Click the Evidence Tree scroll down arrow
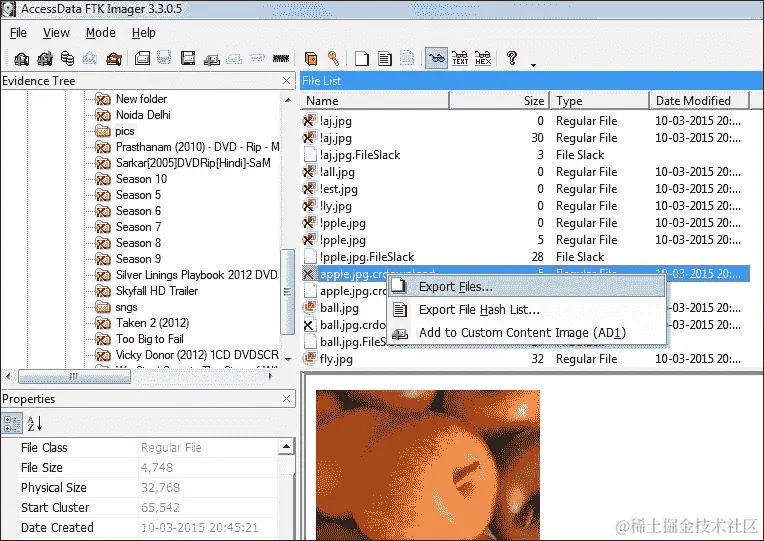The width and height of the screenshot is (764, 541). (288, 360)
